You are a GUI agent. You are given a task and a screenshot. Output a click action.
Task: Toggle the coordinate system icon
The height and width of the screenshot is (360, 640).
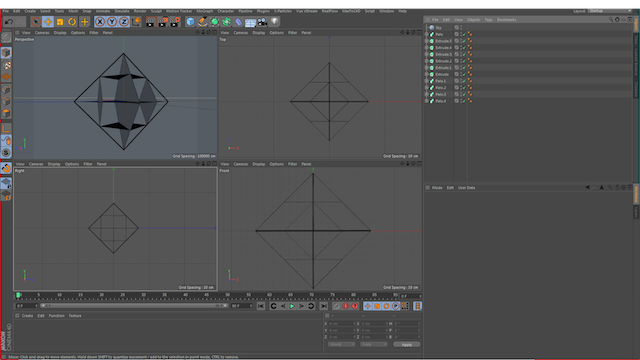pyautogui.click(x=136, y=22)
